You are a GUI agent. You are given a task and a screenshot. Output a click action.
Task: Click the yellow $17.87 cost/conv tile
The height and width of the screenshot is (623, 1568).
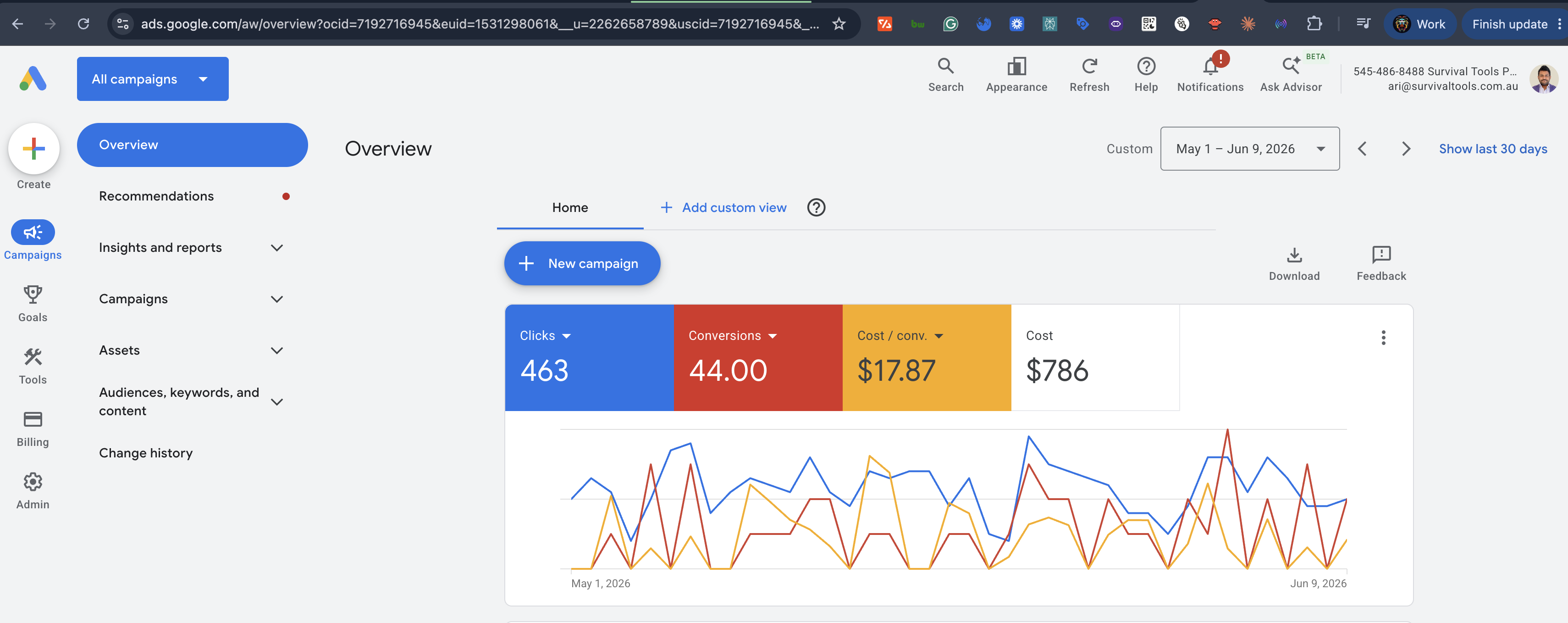[927, 357]
